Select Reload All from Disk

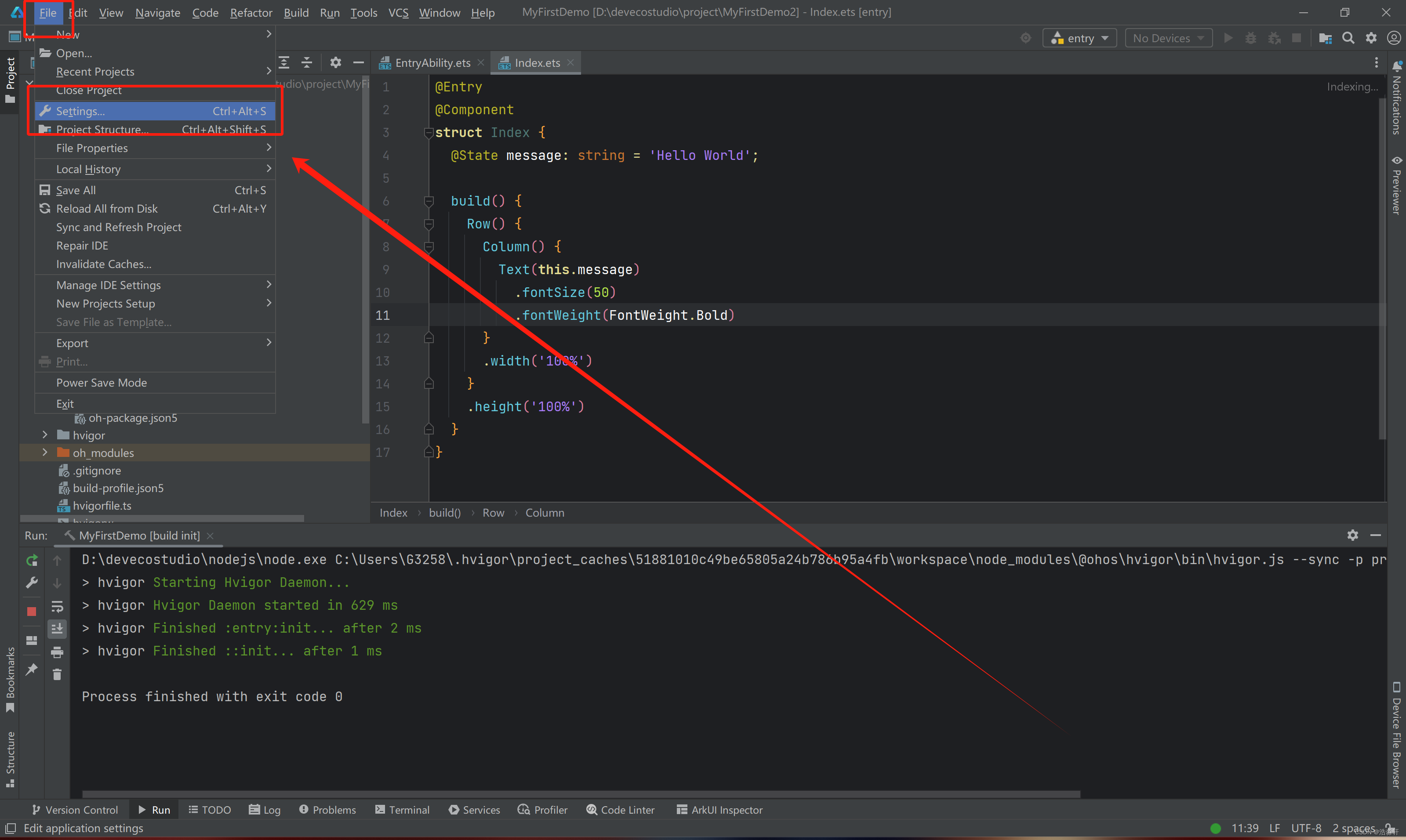tap(155, 209)
